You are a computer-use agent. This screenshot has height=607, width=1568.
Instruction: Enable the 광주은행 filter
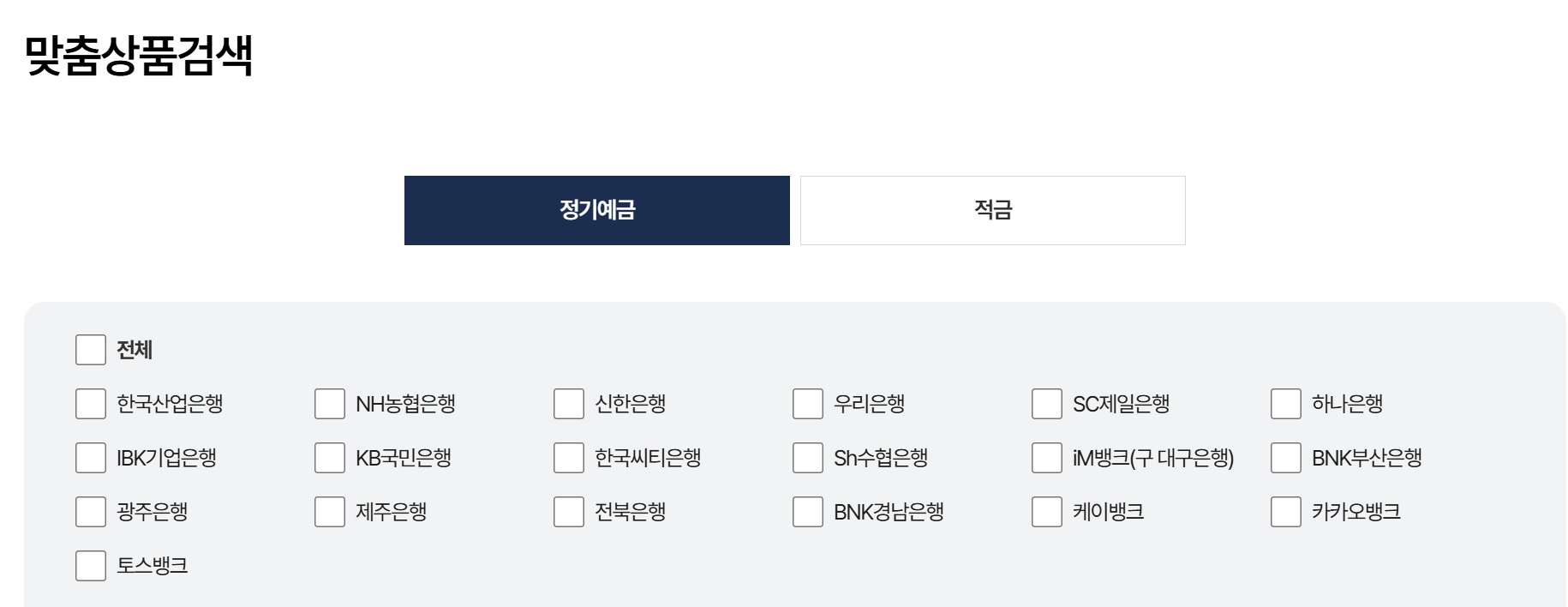(89, 512)
